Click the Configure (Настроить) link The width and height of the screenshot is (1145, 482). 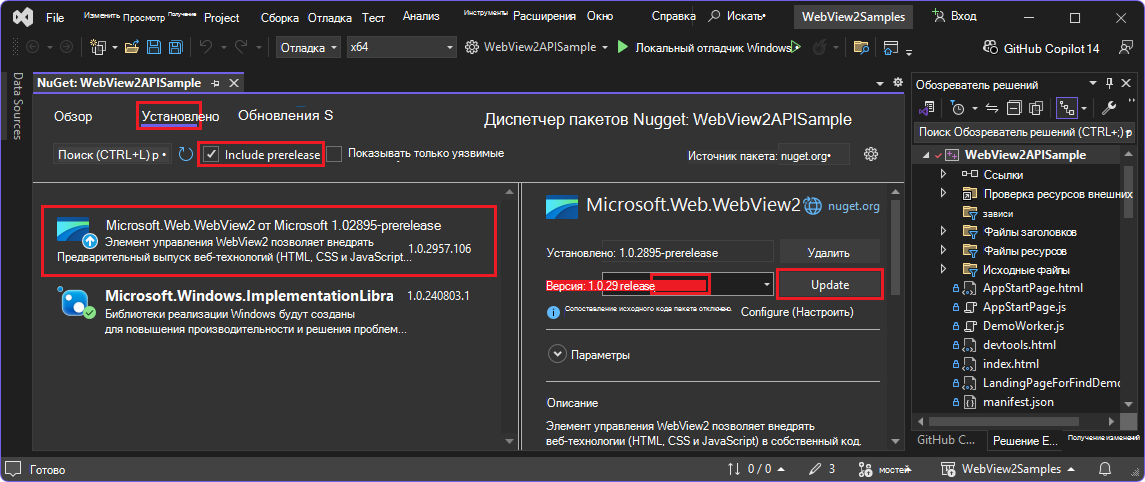tap(797, 312)
